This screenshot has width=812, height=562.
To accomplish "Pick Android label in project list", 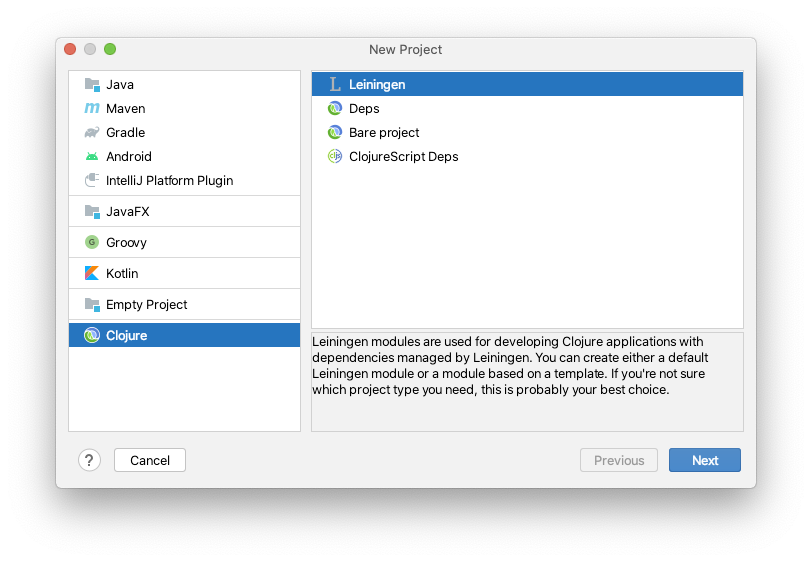I will [128, 156].
